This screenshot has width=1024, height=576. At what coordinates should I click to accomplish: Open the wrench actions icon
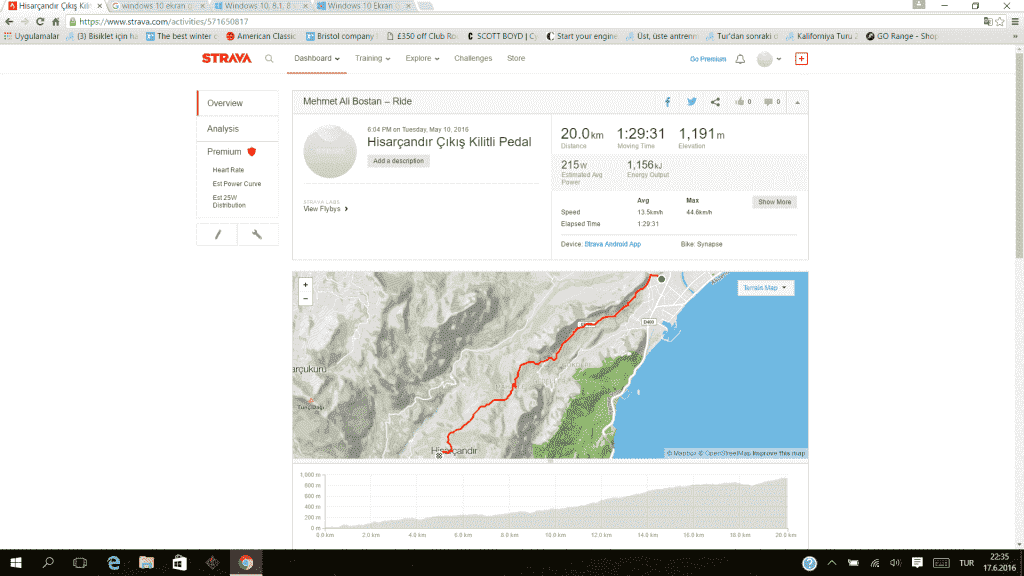click(257, 234)
